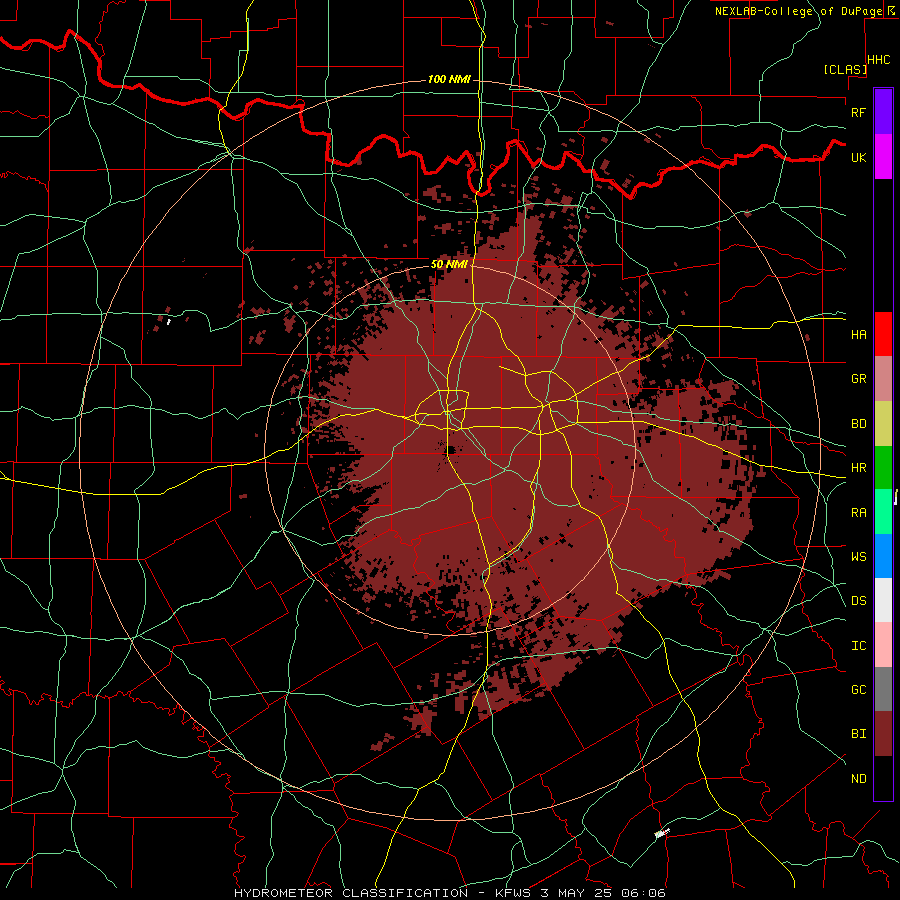Click the ND black legend swatch
Screen dimensions: 900x900
(x=883, y=778)
